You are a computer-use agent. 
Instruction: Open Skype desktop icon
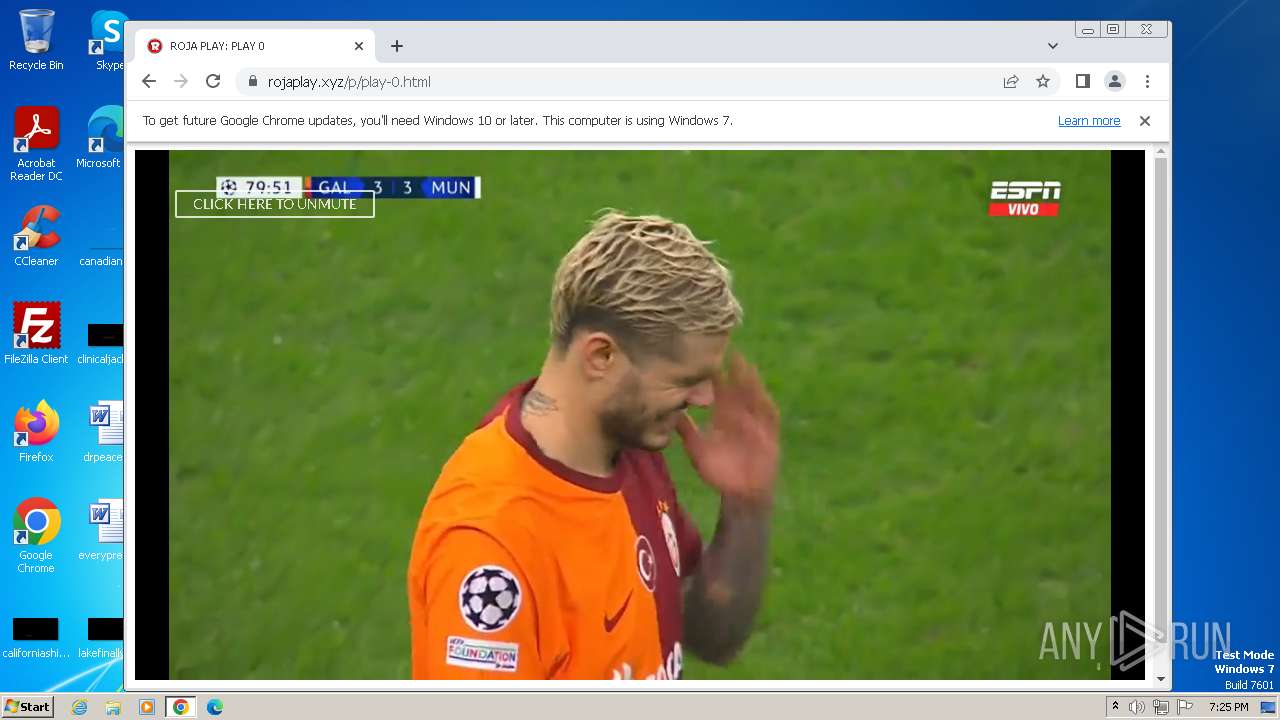tap(109, 40)
